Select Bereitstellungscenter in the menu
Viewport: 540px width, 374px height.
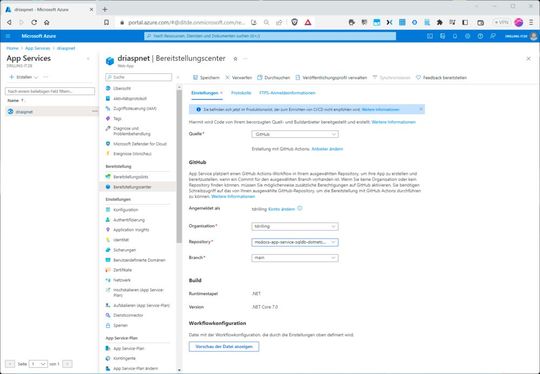[132, 187]
